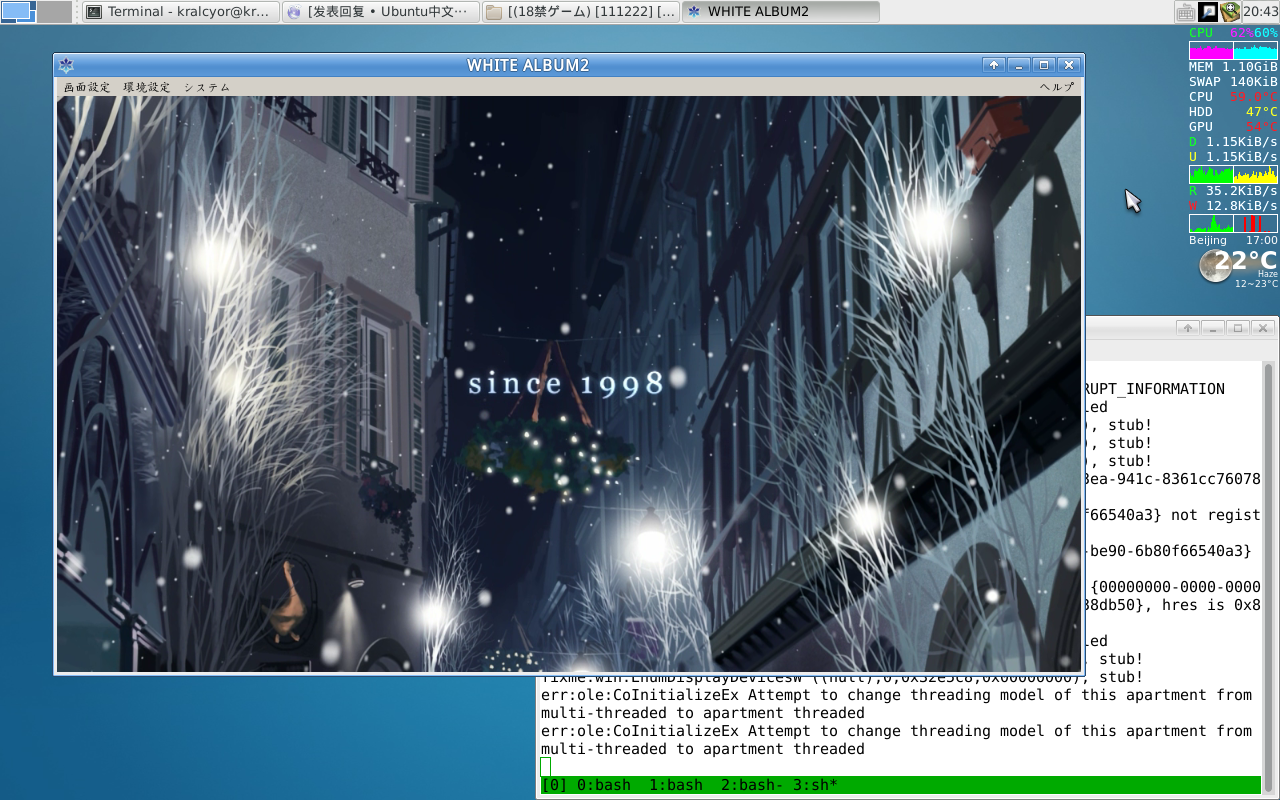
Task: Click the 'since 1998' text in game
Action: click(x=567, y=383)
